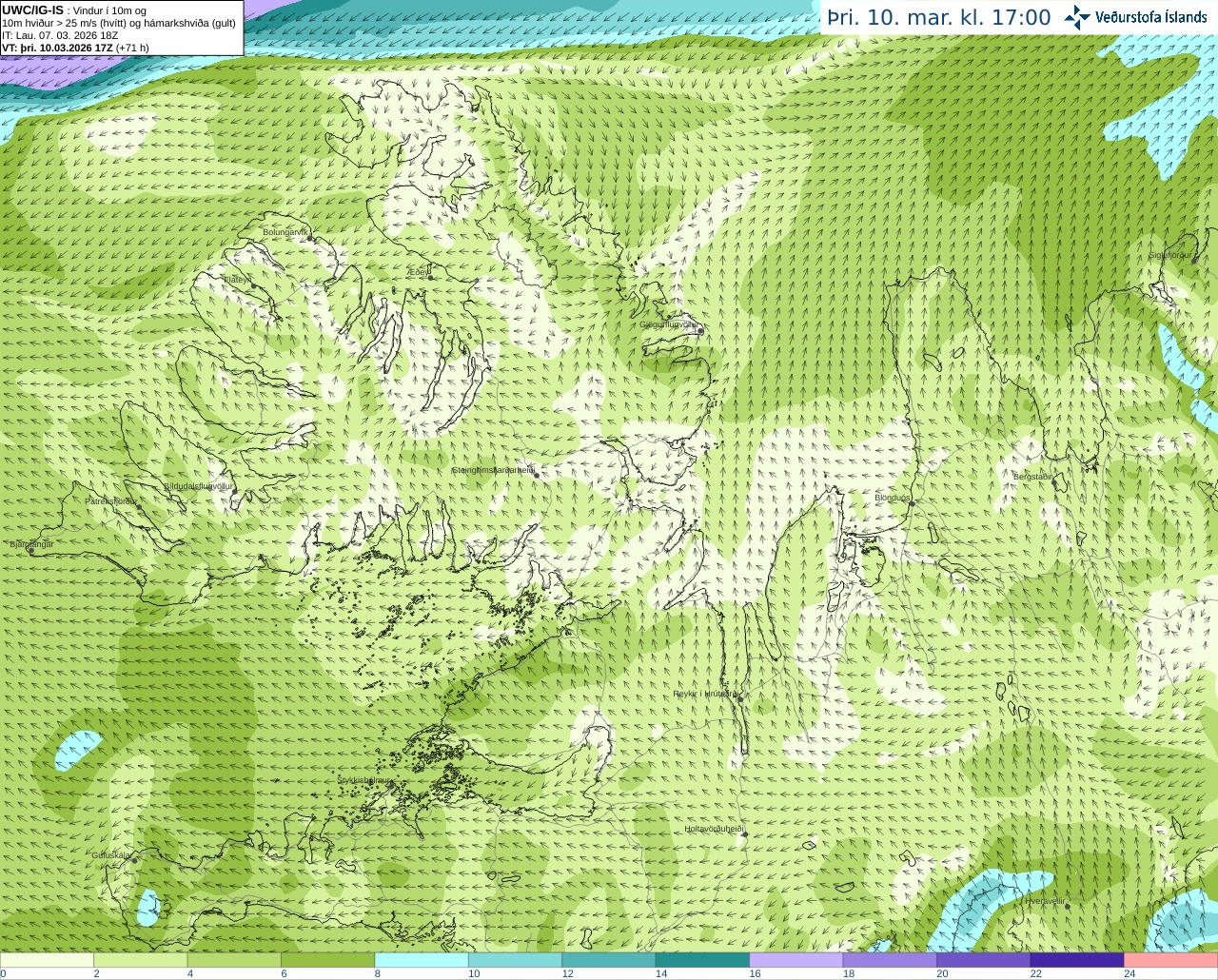Select the 20–22 m/s violet legend swatch
1218x980 pixels.
(x=984, y=960)
